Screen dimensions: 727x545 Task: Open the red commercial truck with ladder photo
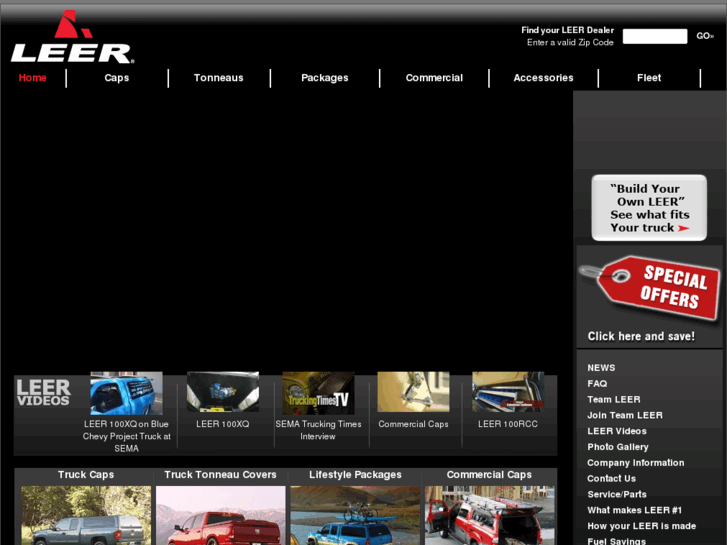click(490, 515)
